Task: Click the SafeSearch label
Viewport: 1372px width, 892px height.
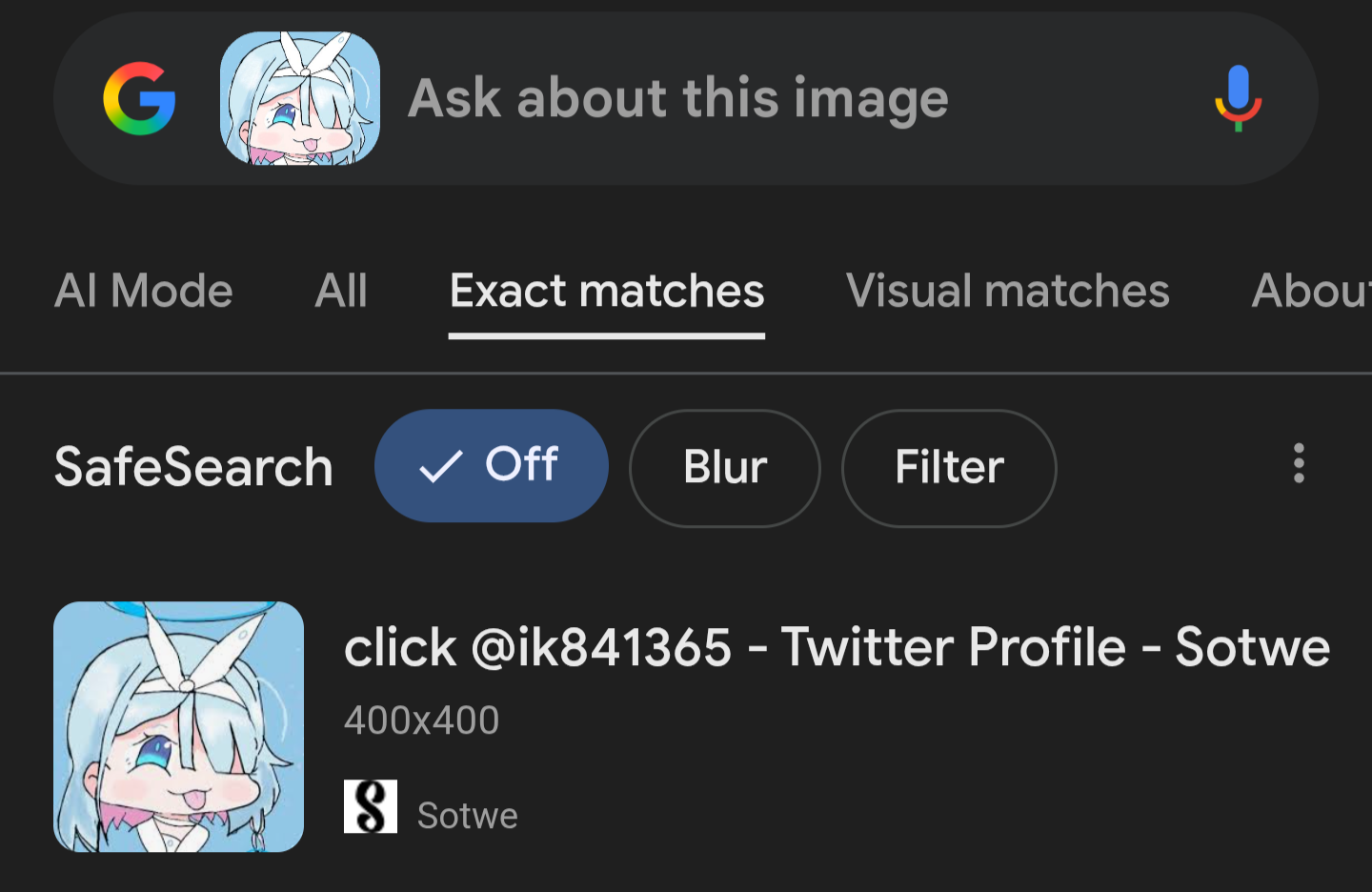Action: pyautogui.click(x=193, y=467)
